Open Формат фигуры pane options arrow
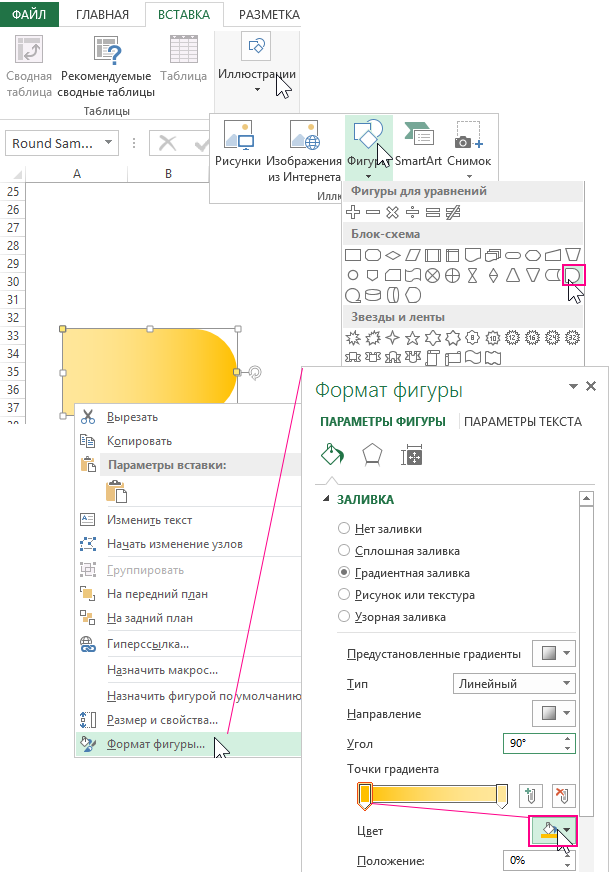This screenshot has height=872, width=609. click(573, 387)
